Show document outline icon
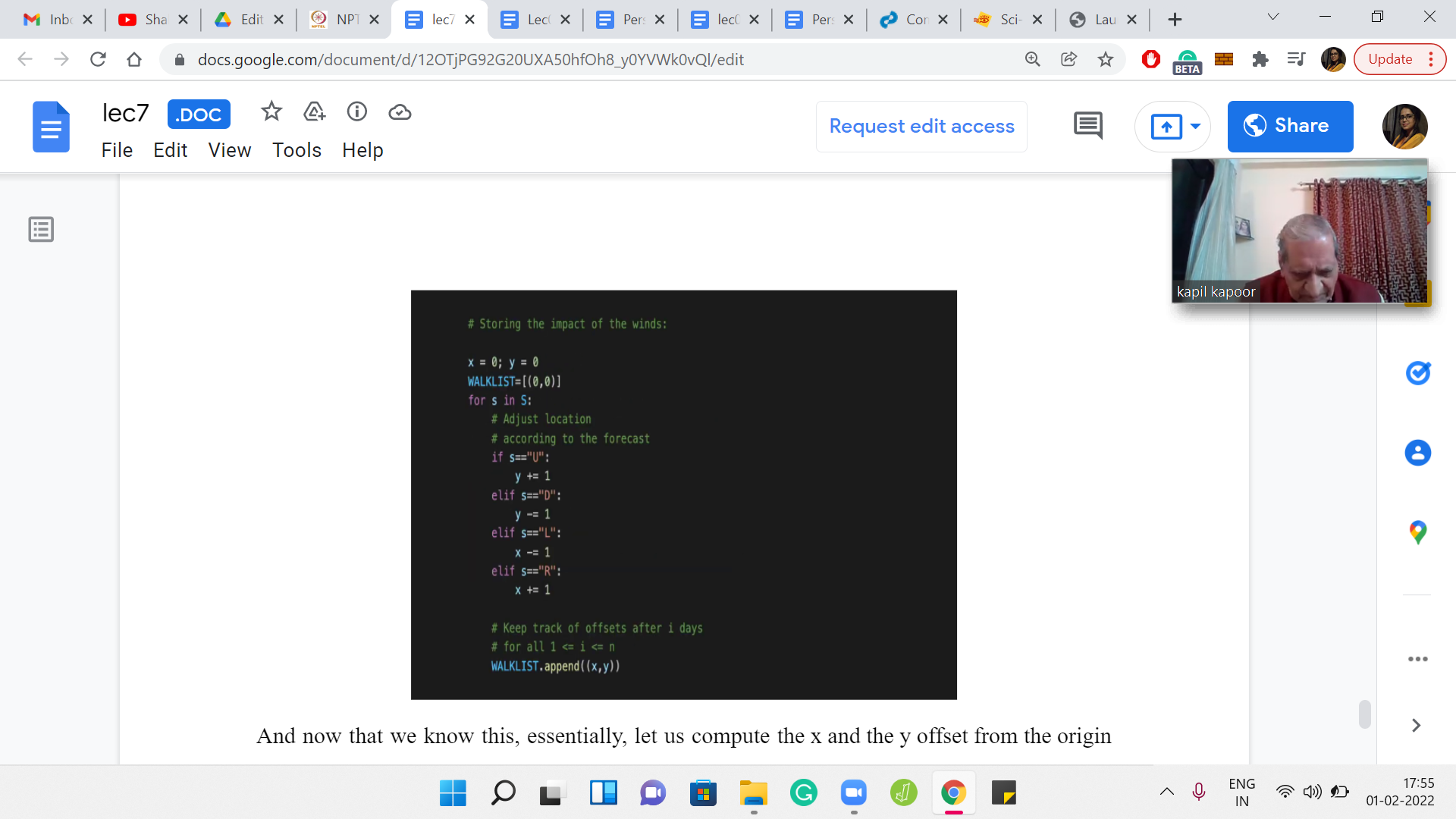Image resolution: width=1456 pixels, height=819 pixels. (41, 229)
